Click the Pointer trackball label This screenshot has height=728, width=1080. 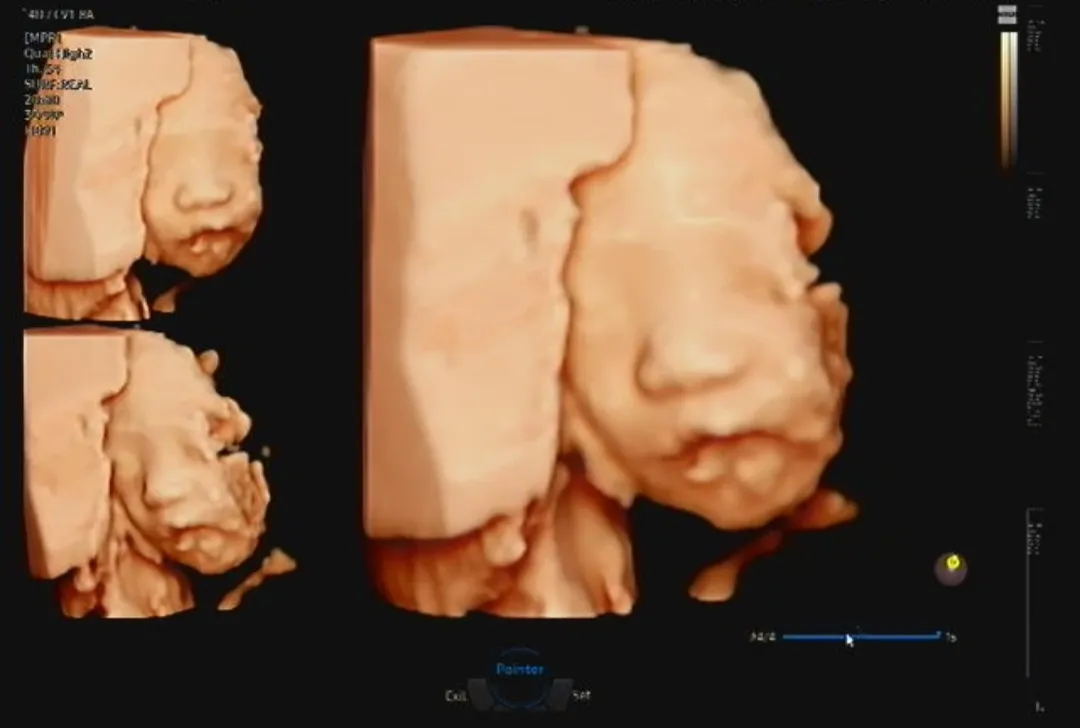click(520, 669)
